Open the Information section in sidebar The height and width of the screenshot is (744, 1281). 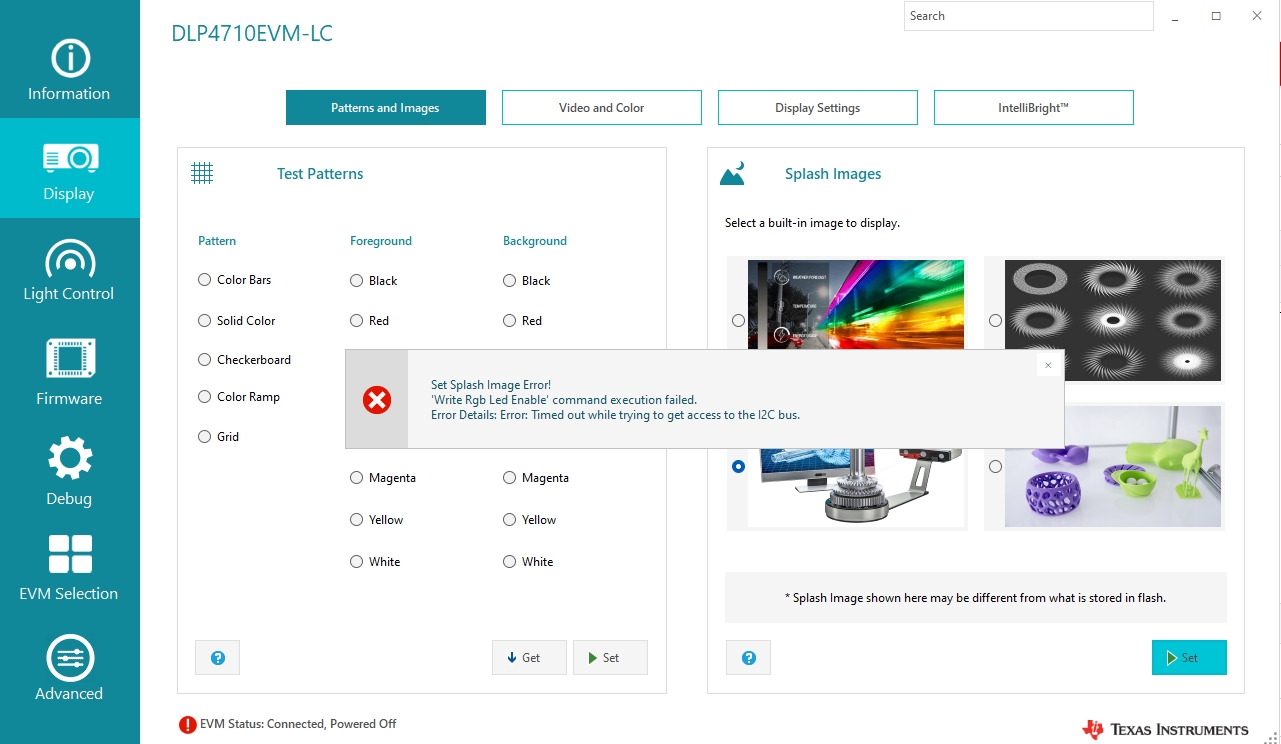pyautogui.click(x=69, y=68)
